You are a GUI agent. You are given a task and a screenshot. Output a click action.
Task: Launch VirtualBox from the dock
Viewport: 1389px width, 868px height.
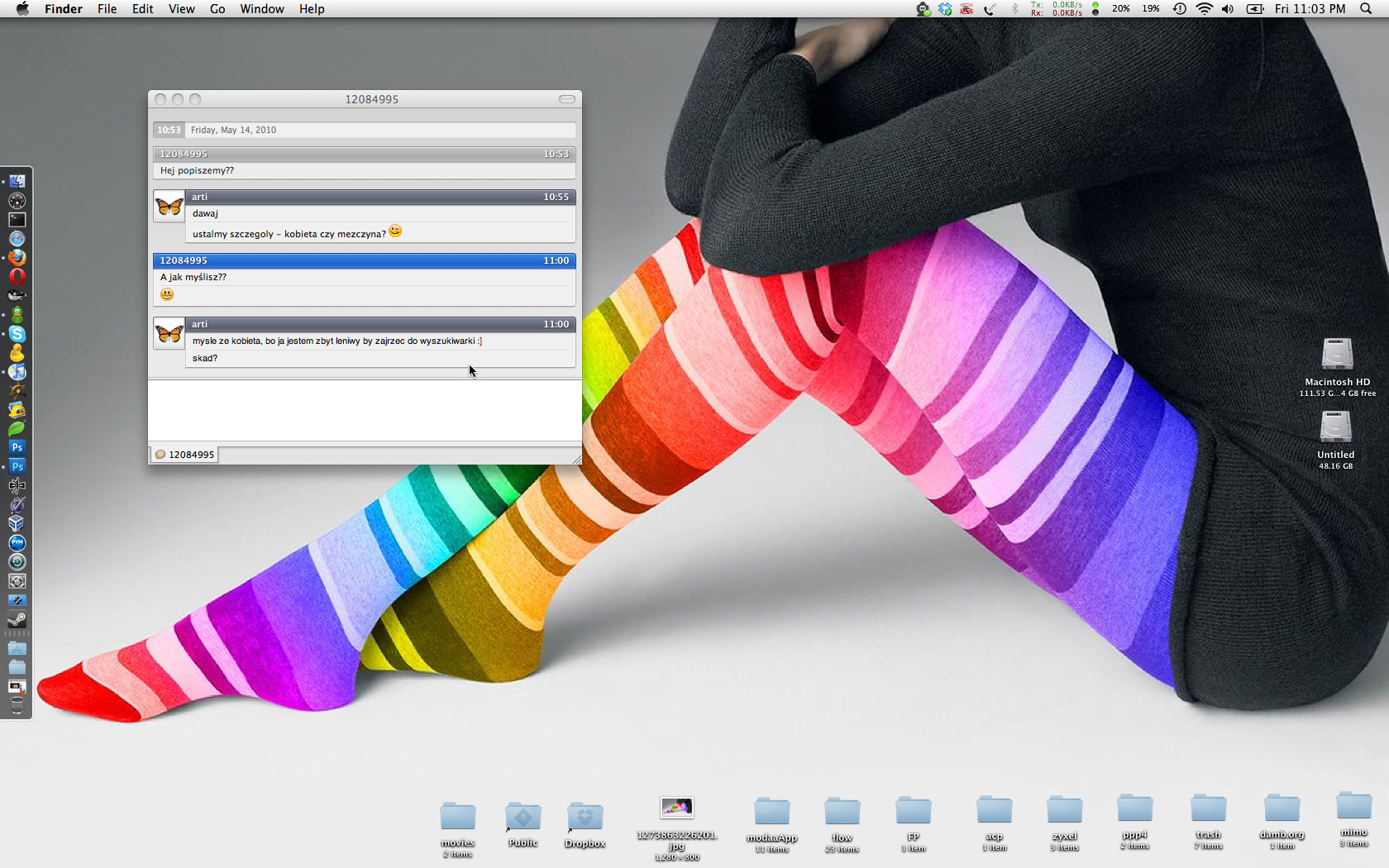(x=17, y=523)
